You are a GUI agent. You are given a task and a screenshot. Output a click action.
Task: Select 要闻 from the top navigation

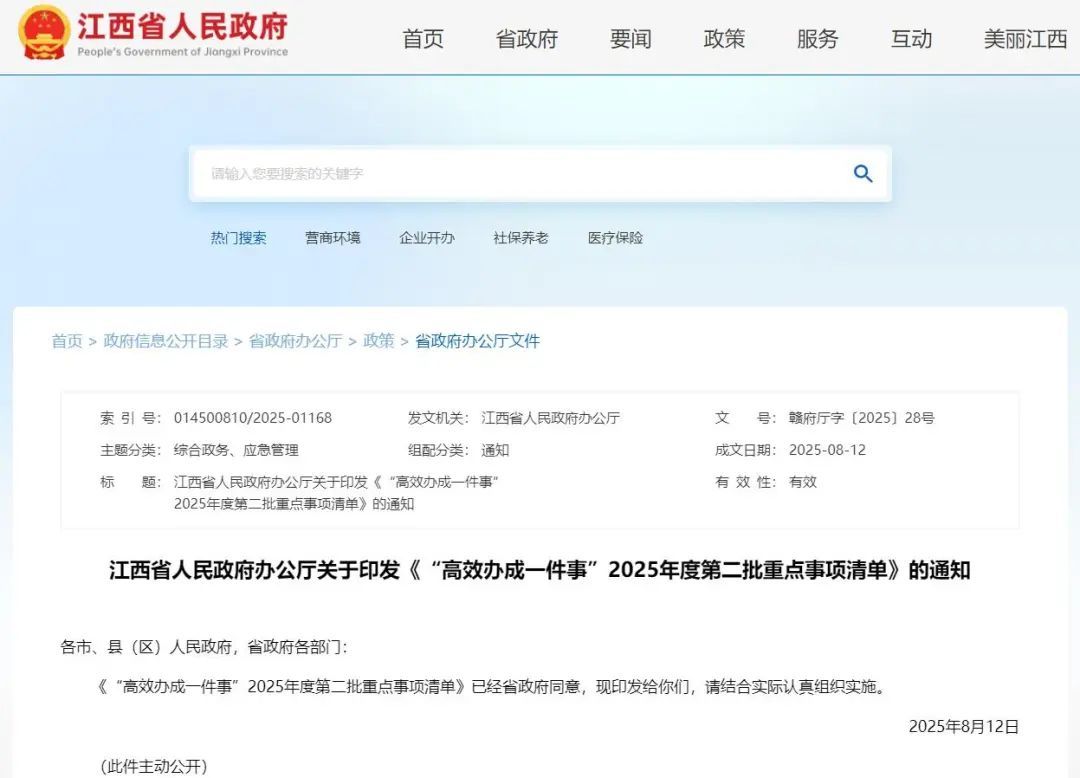coord(628,39)
